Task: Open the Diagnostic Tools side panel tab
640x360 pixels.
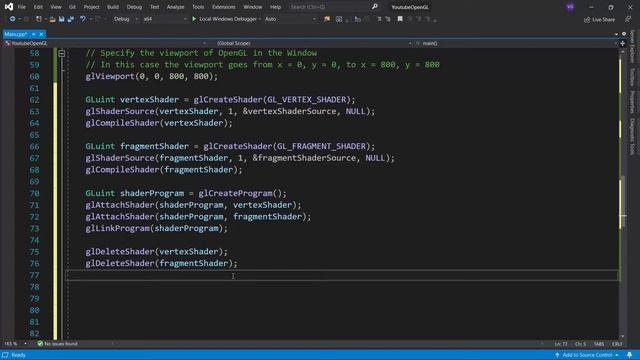Action: coord(632,137)
